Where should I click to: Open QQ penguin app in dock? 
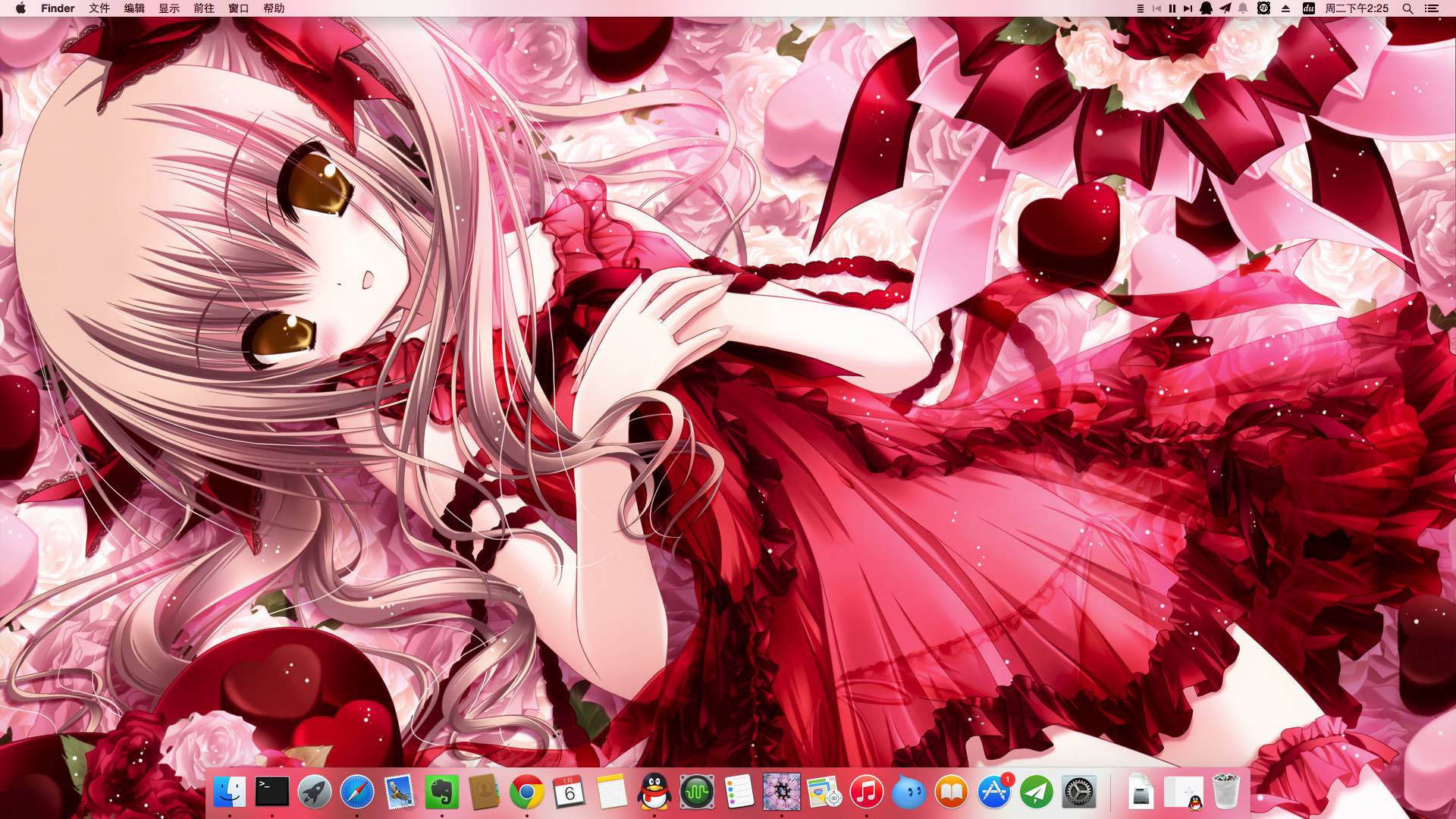[654, 792]
